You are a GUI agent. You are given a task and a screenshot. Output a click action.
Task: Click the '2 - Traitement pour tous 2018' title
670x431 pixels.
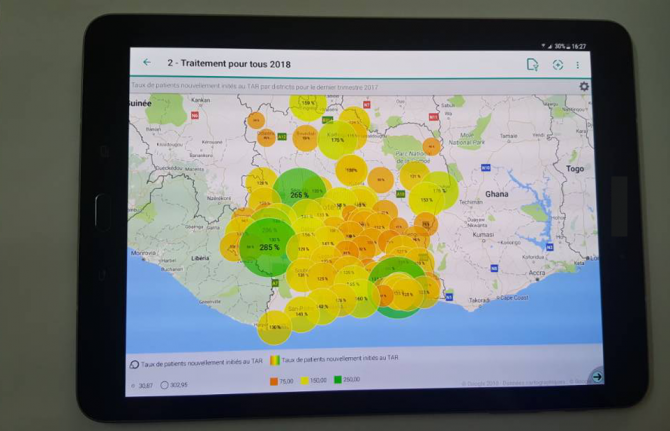[x=221, y=63]
